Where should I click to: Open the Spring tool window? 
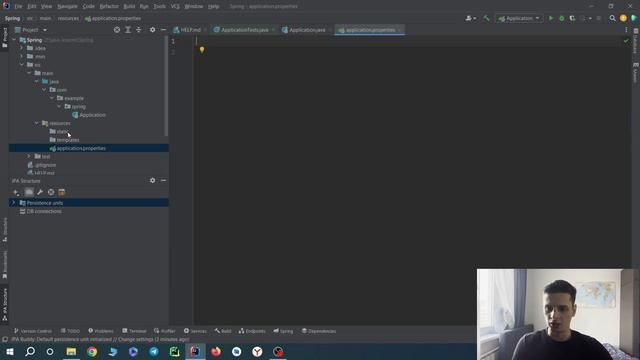283,331
